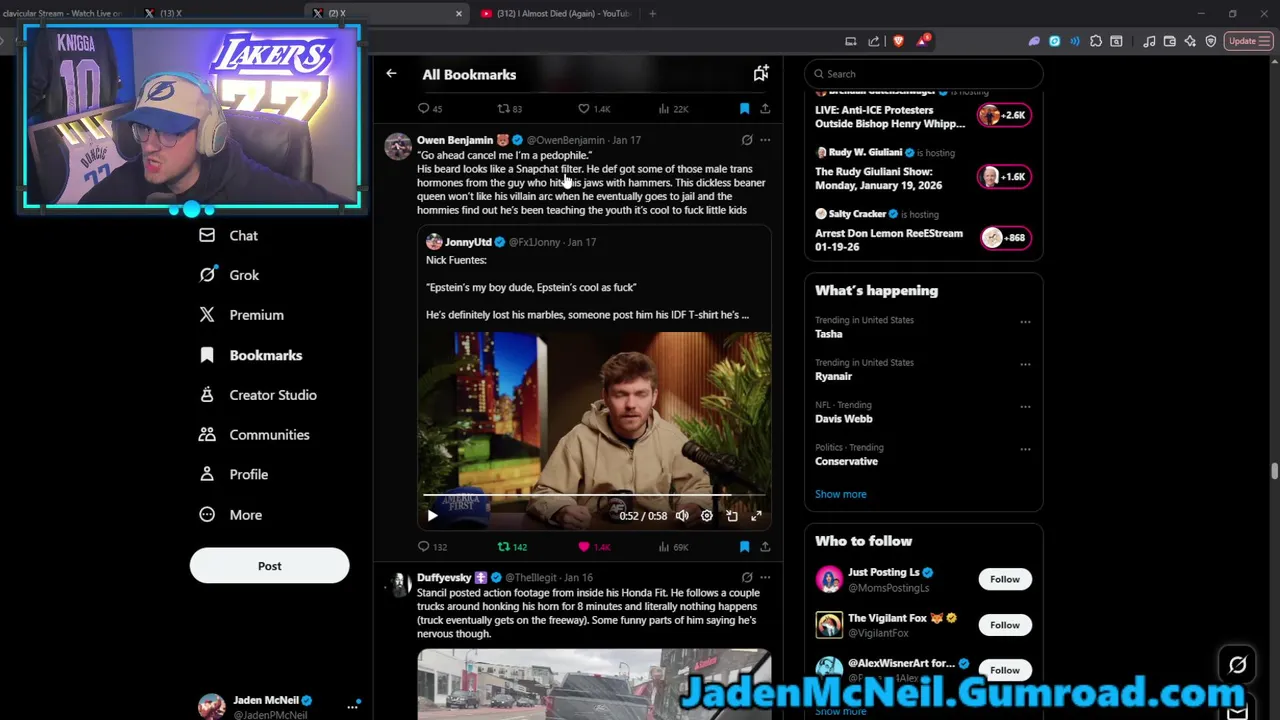Open video settings gear icon
This screenshot has width=1280, height=720.
(707, 516)
